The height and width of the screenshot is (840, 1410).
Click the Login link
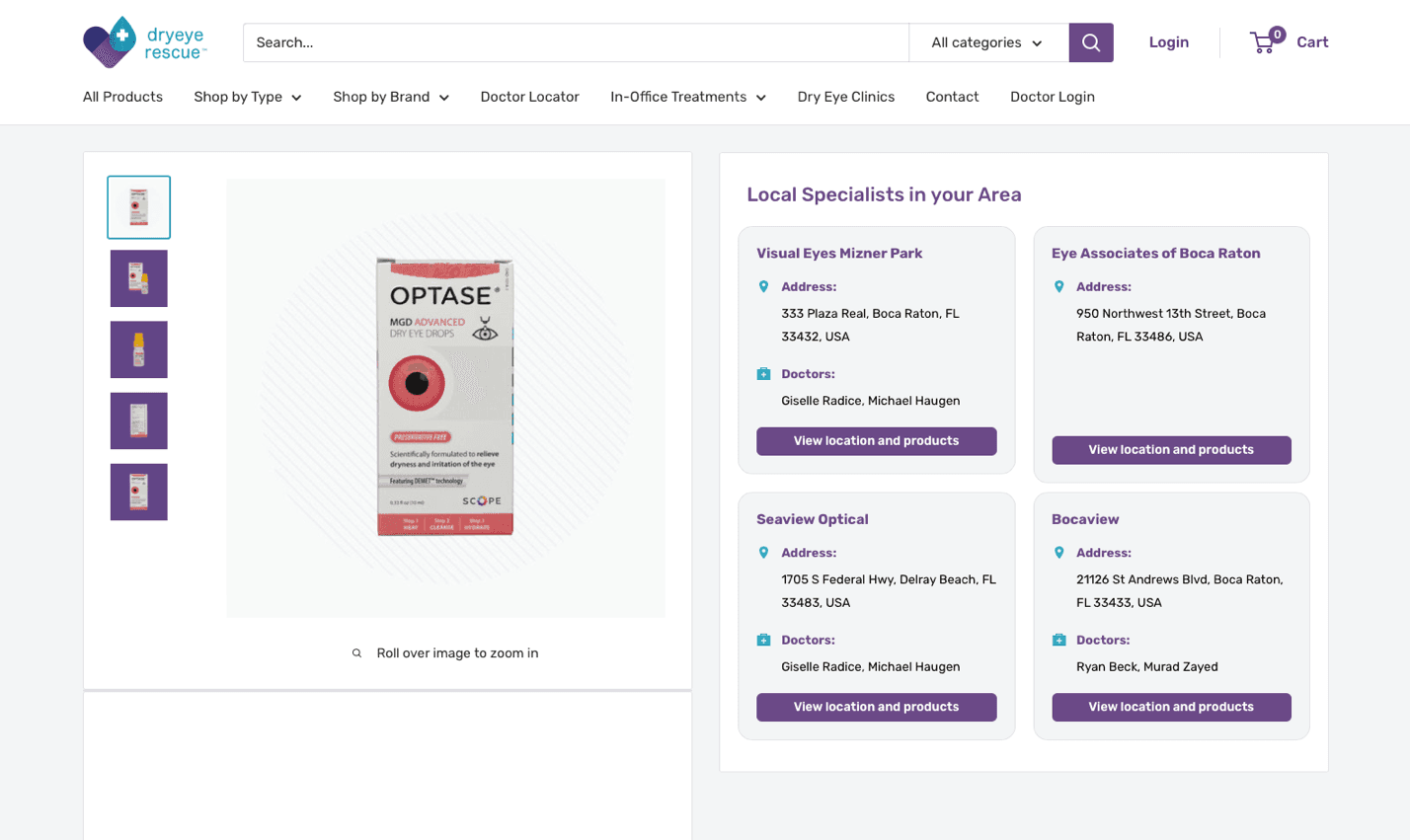[1169, 42]
